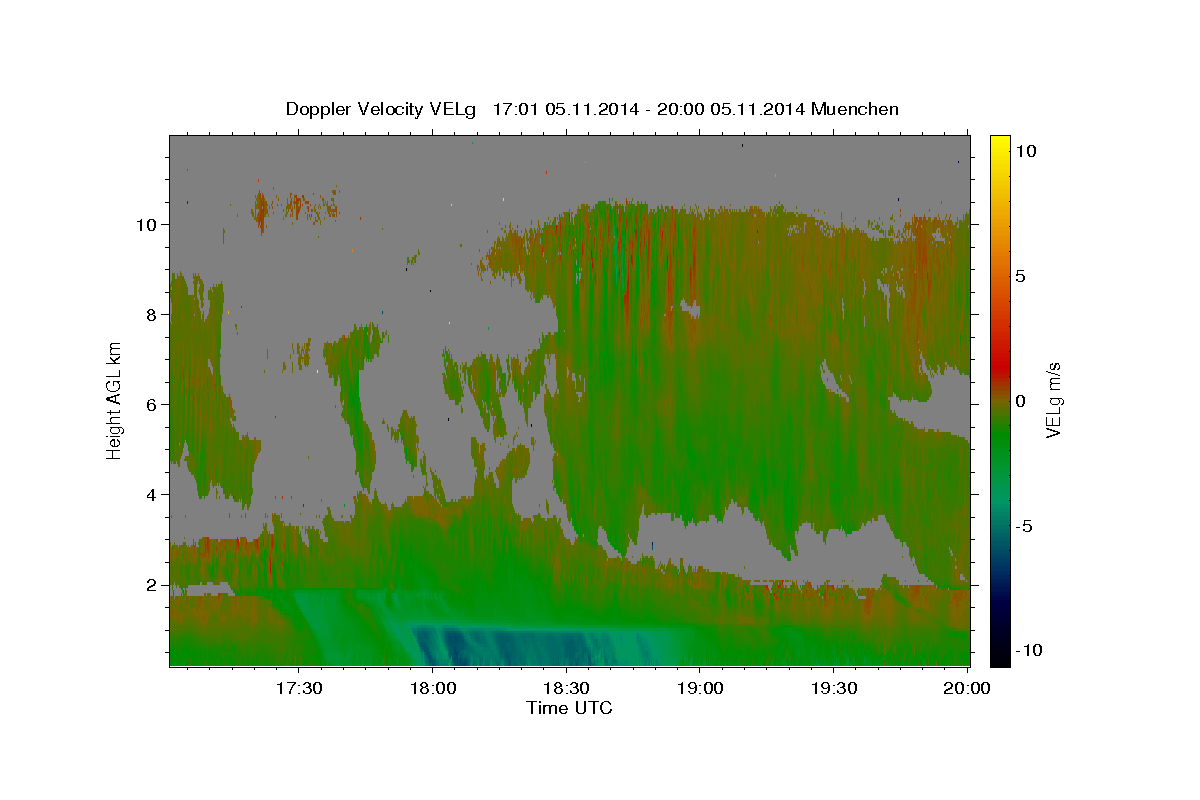1200x800 pixels.
Task: Select the 'Muenchen' location text in title
Action: point(855,109)
